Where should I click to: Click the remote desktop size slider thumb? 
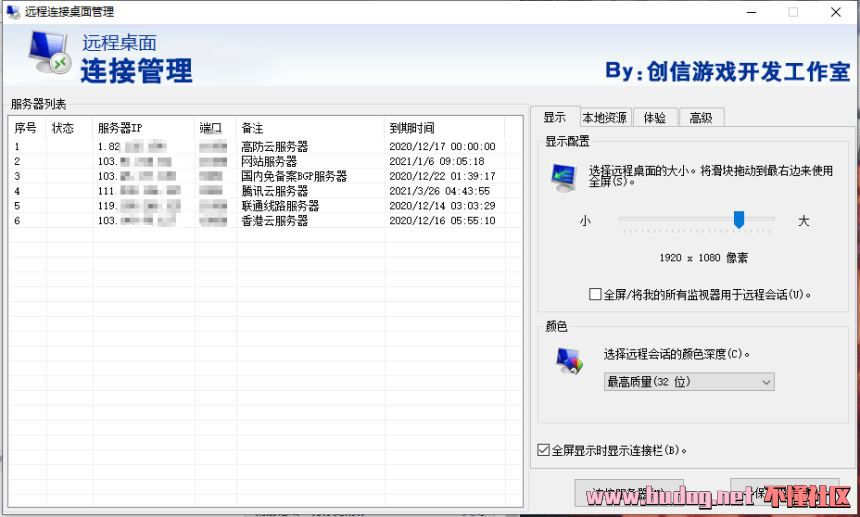tap(739, 219)
